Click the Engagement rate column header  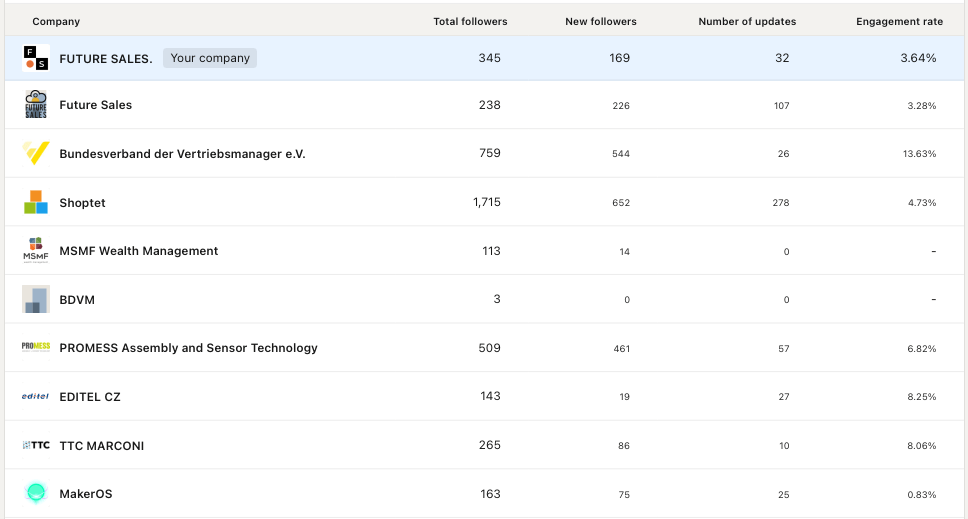coord(899,22)
